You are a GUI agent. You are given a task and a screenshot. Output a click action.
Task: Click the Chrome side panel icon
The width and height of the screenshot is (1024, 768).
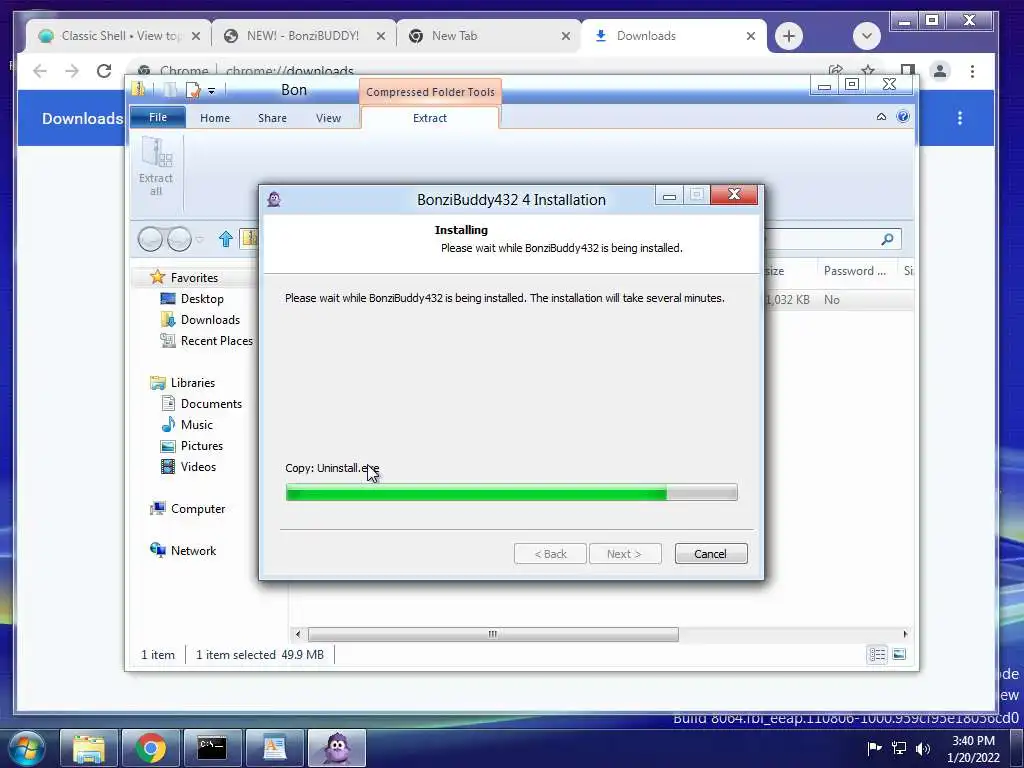tap(907, 71)
